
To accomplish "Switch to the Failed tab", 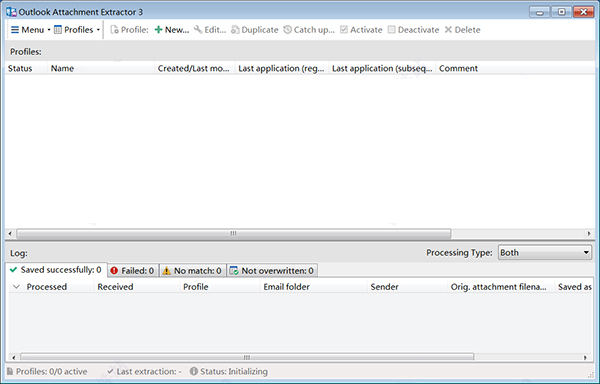I will click(x=132, y=271).
